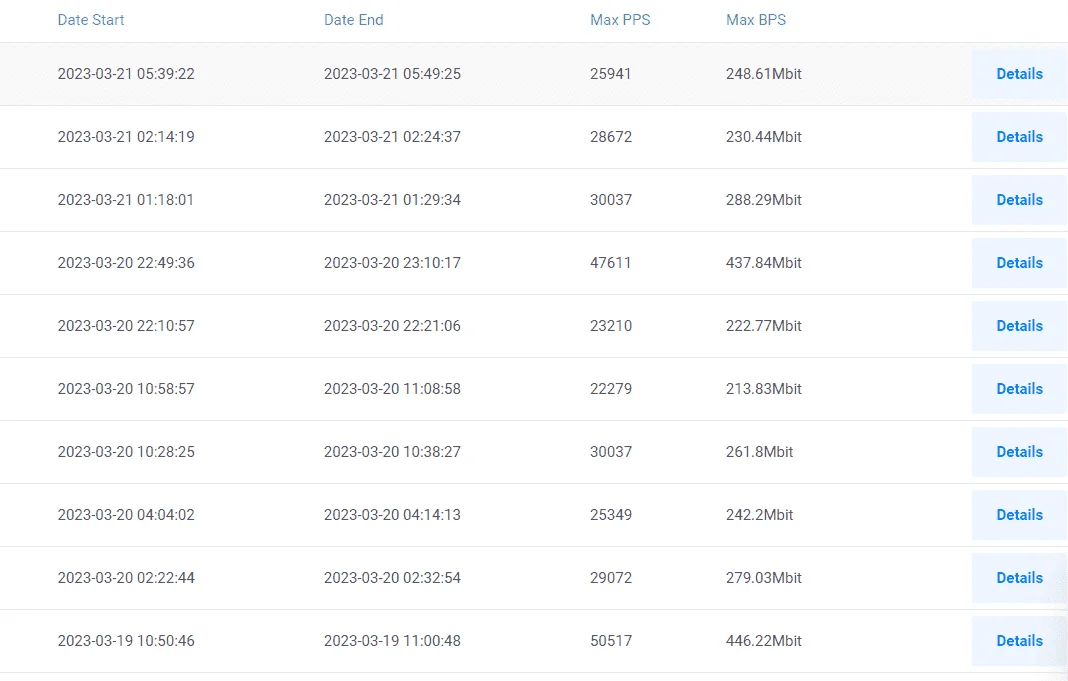Select the 50517 Max PPS value
The width and height of the screenshot is (1068, 681).
point(611,641)
